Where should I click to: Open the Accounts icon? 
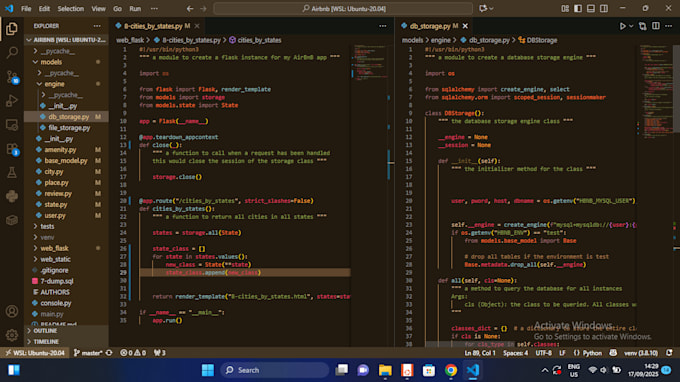coord(12,311)
